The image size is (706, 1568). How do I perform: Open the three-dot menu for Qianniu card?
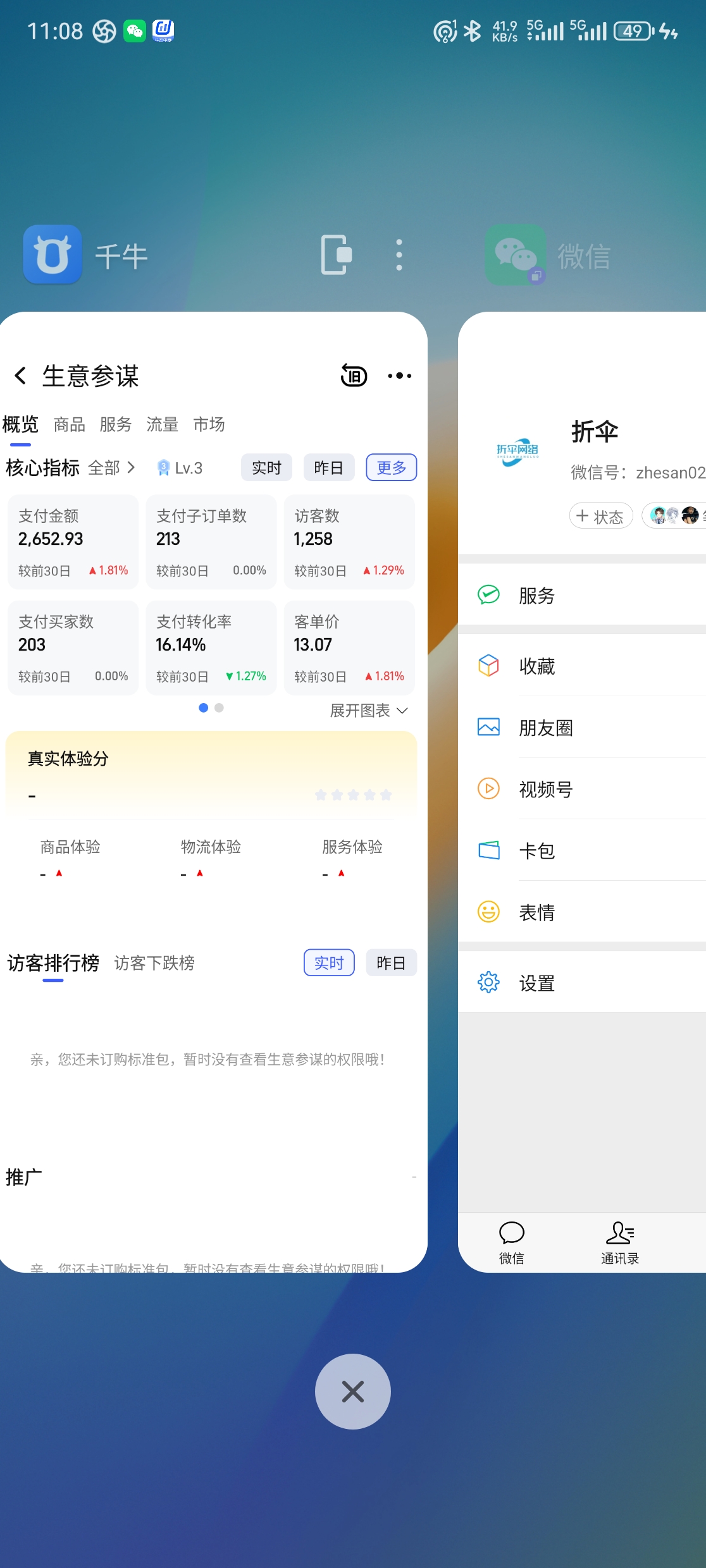[399, 255]
